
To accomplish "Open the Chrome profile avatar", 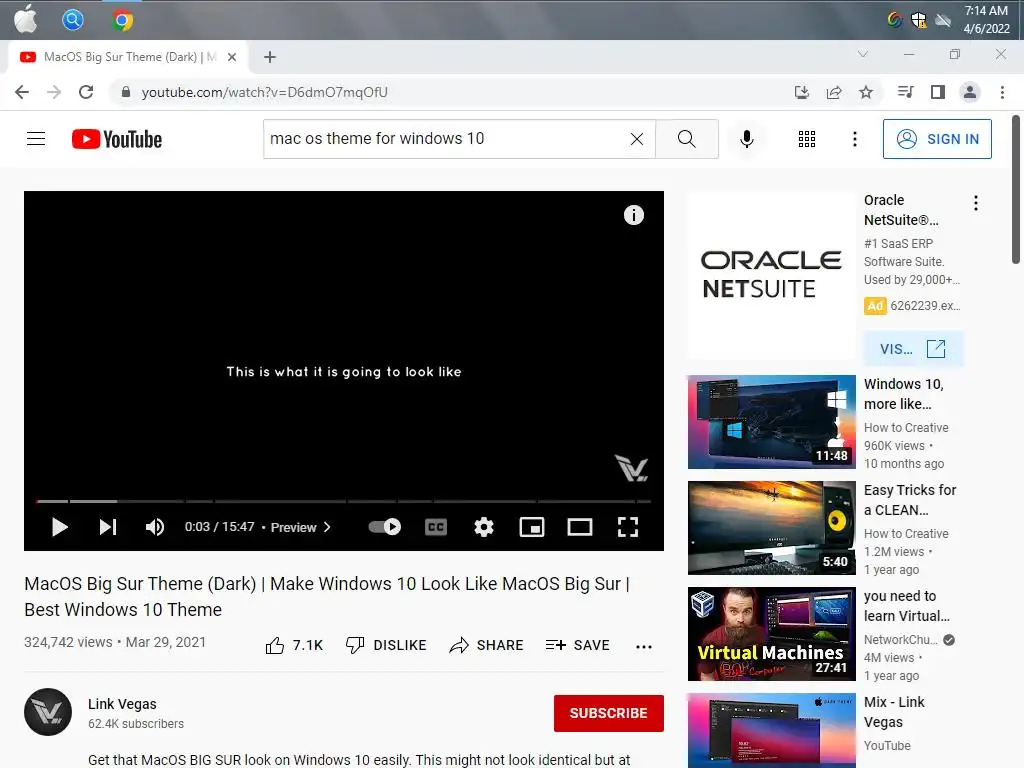I will coord(970,92).
